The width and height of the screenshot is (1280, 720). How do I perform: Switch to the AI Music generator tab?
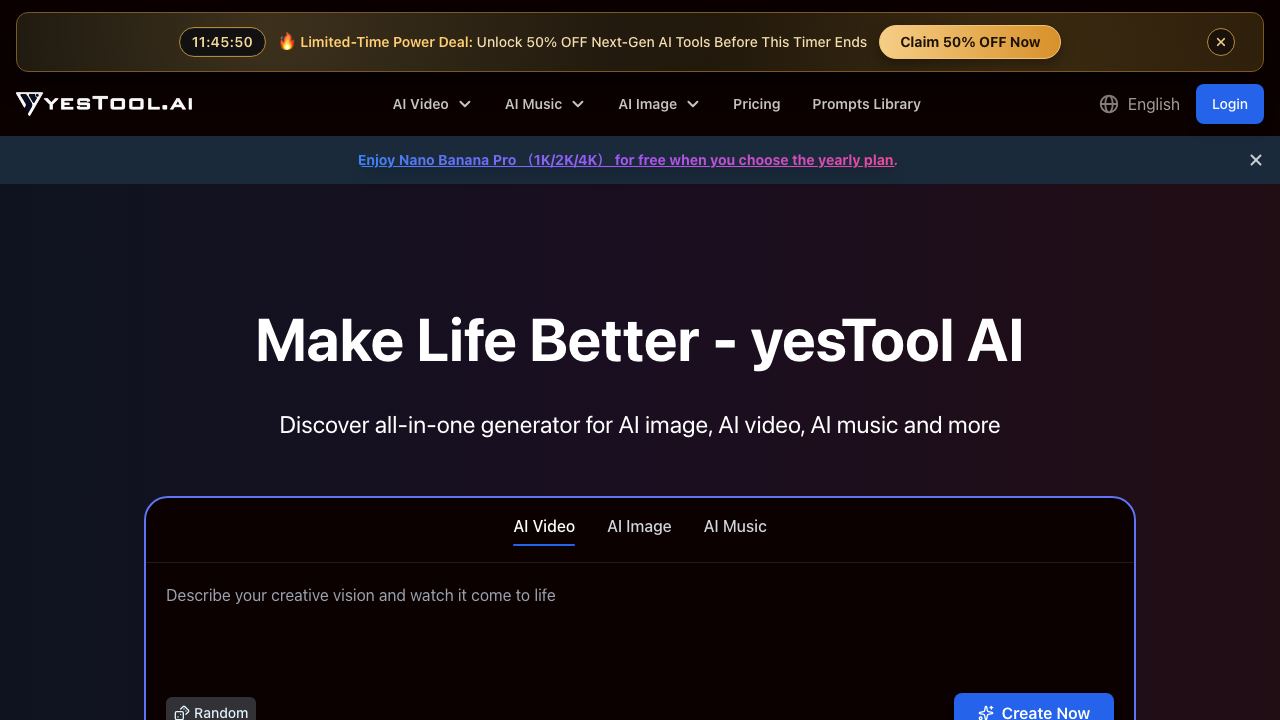[x=735, y=527]
